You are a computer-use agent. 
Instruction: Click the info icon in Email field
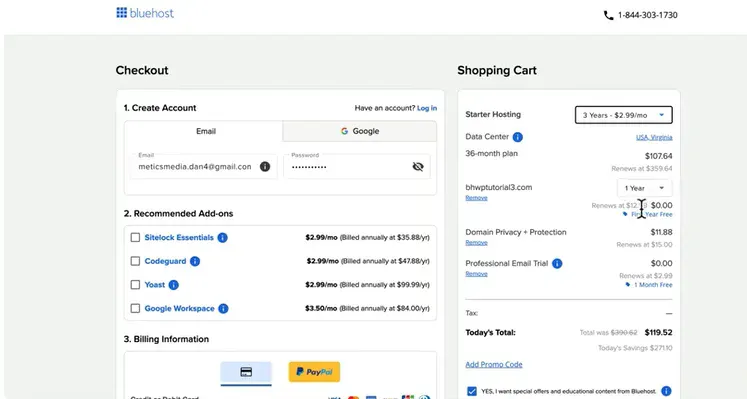pos(265,167)
